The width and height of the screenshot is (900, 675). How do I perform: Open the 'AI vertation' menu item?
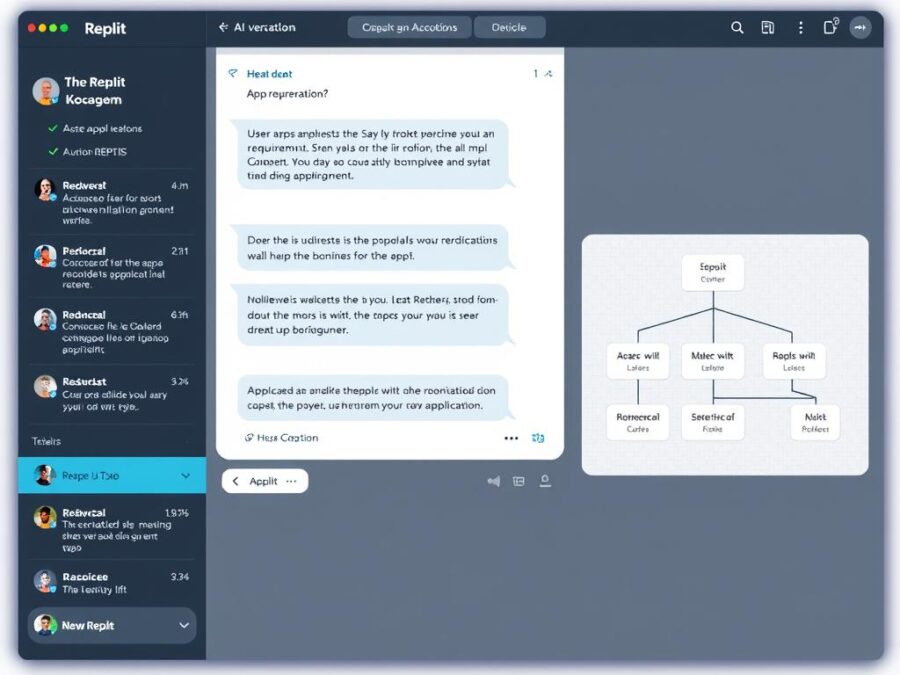click(x=264, y=27)
